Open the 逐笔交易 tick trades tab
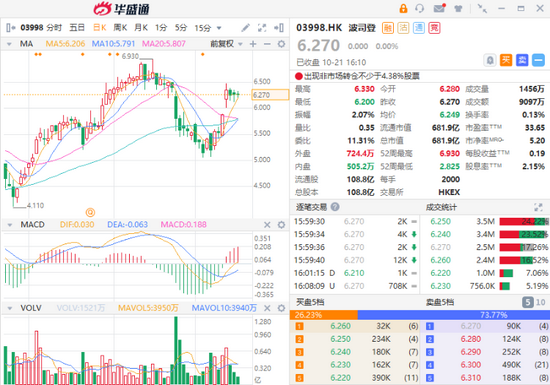550x385 pixels. click(311, 207)
